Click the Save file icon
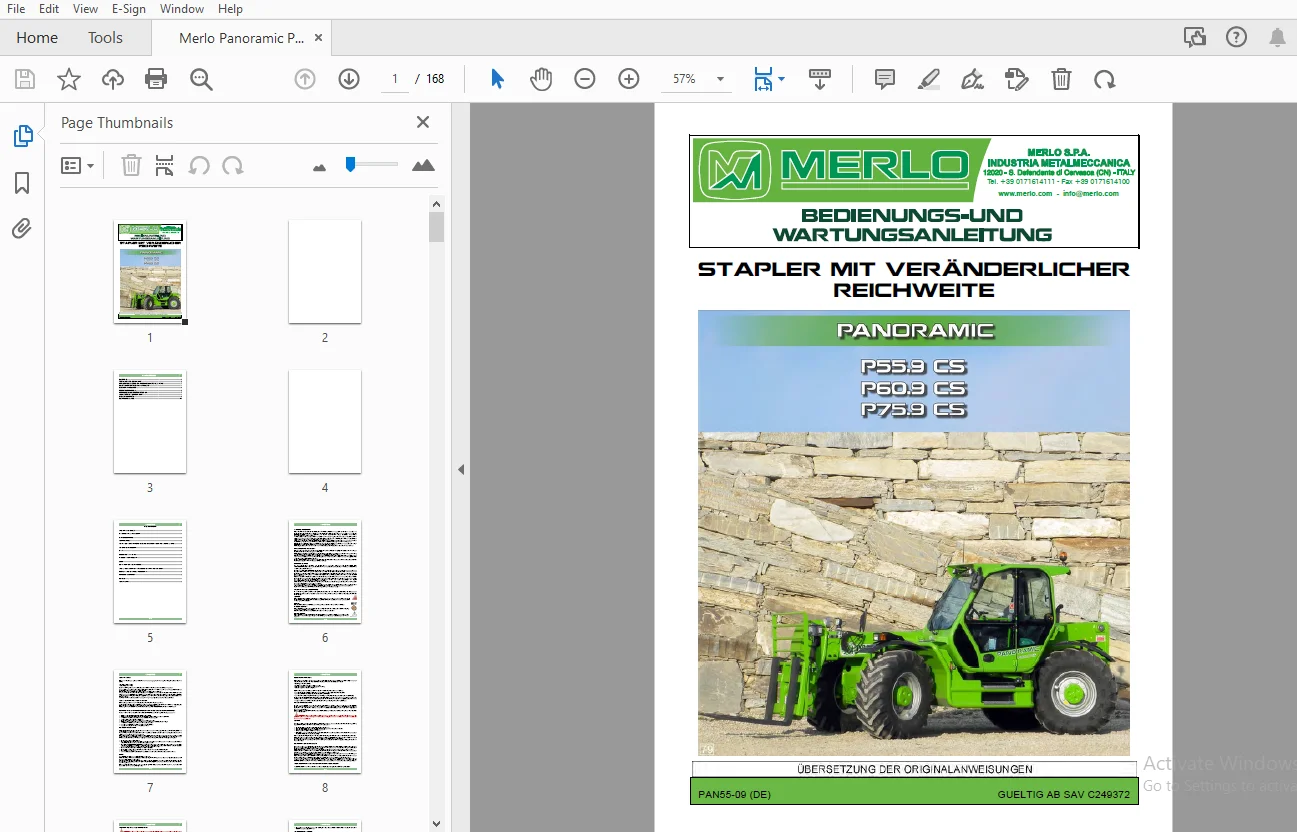Image resolution: width=1297 pixels, height=832 pixels. (25, 79)
